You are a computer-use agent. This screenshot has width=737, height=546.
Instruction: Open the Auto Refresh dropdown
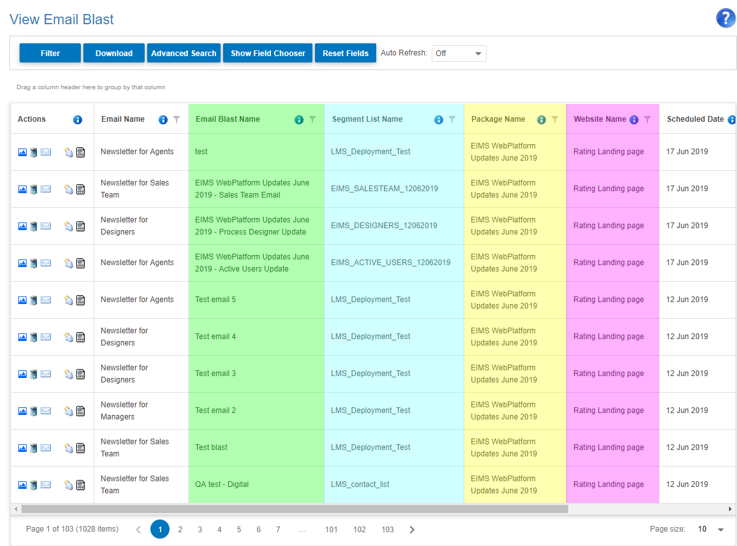459,54
